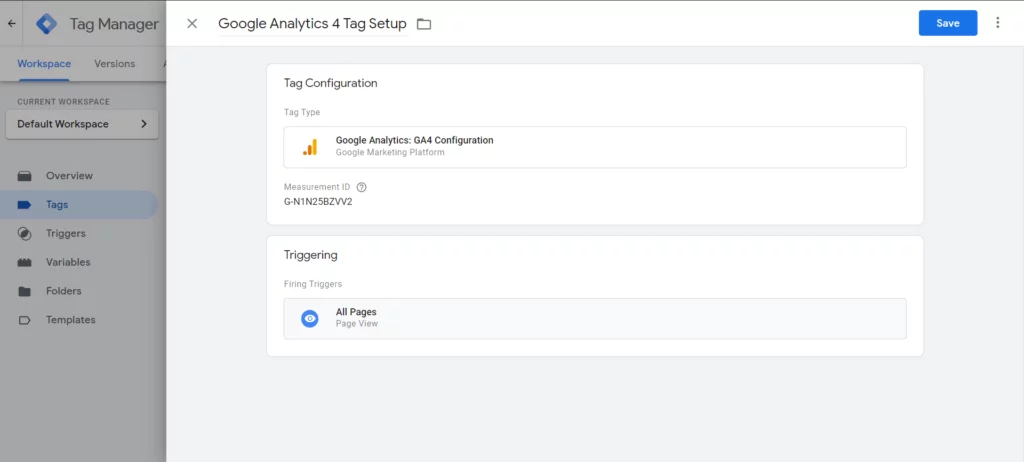Switch to the Versions tab
Viewport: 1024px width, 462px height.
tap(114, 63)
